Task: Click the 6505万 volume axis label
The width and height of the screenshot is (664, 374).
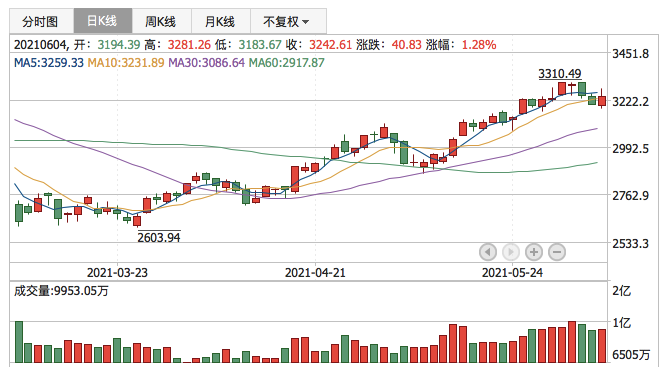Action: point(631,355)
